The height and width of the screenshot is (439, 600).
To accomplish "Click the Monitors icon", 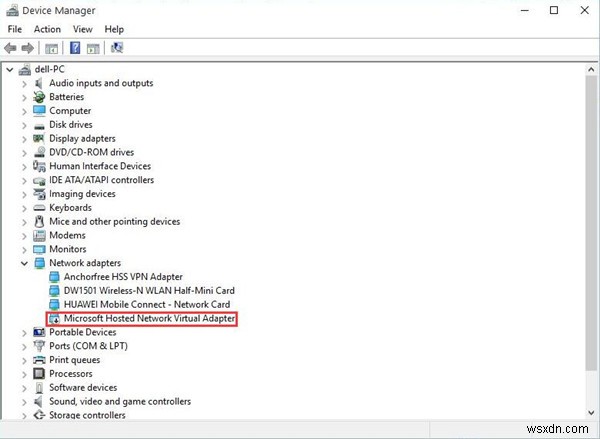I will coord(39,250).
